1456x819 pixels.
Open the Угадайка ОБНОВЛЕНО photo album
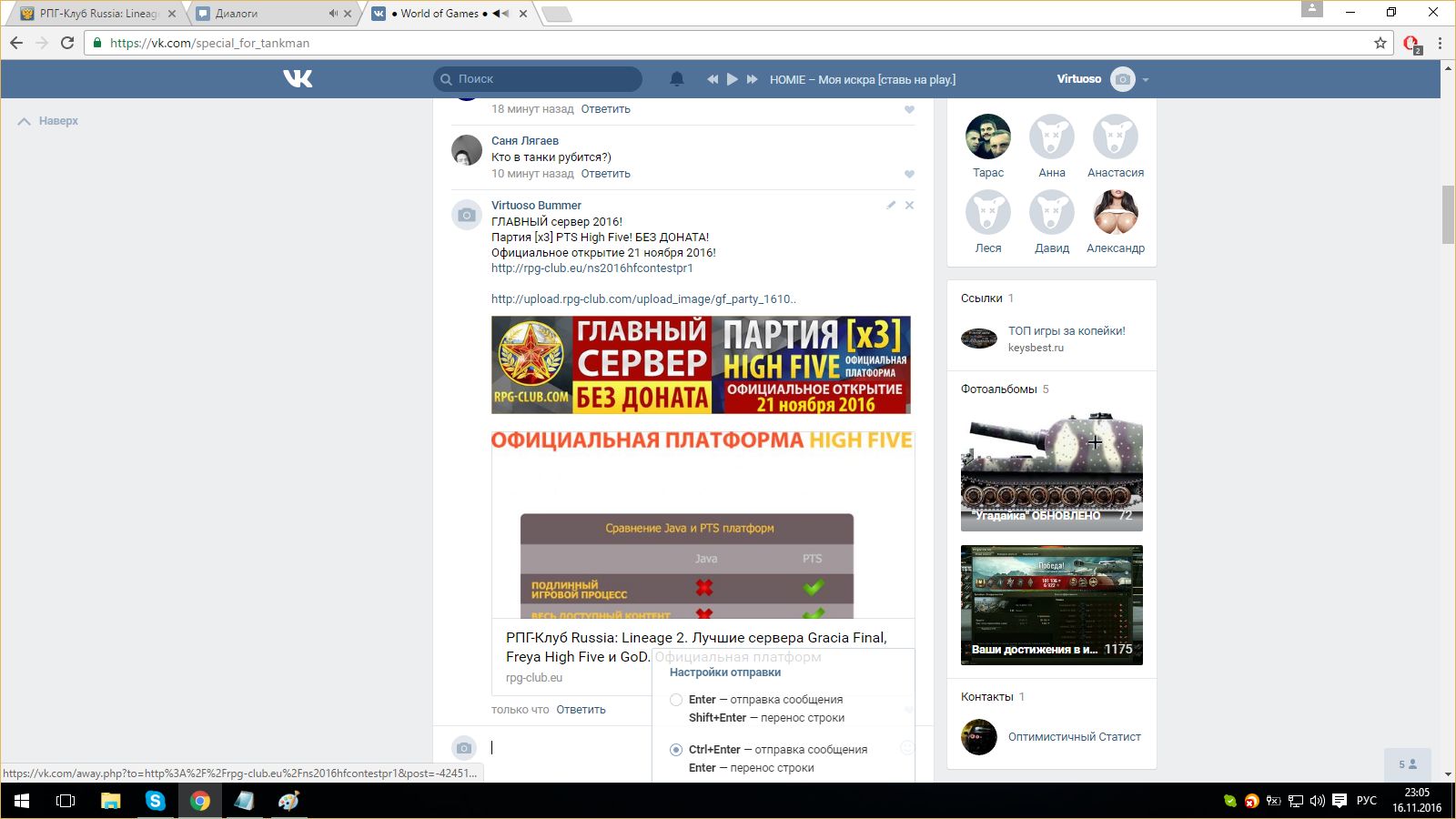tap(1052, 470)
